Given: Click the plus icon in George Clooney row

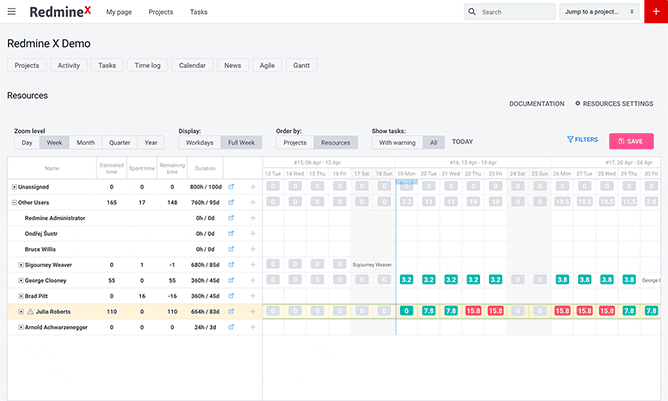Looking at the screenshot, I should click(253, 280).
